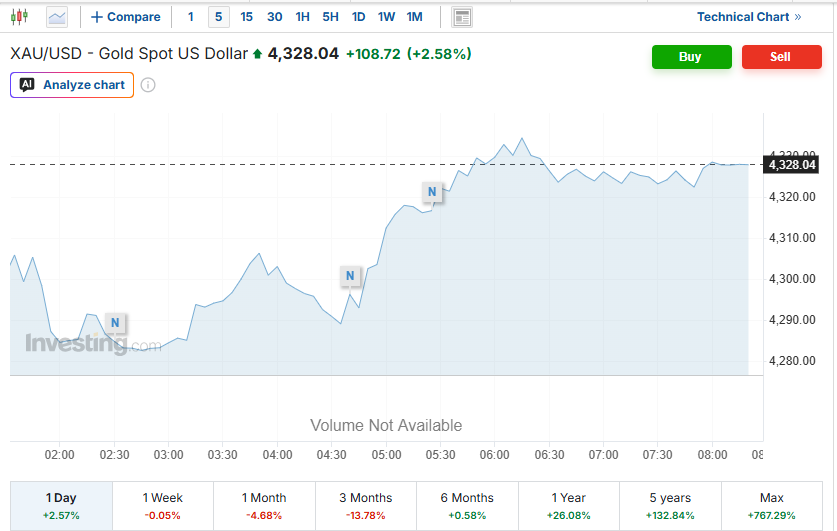Viewport: 837px width, 531px height.
Task: Switch to area chart type
Action: point(57,17)
